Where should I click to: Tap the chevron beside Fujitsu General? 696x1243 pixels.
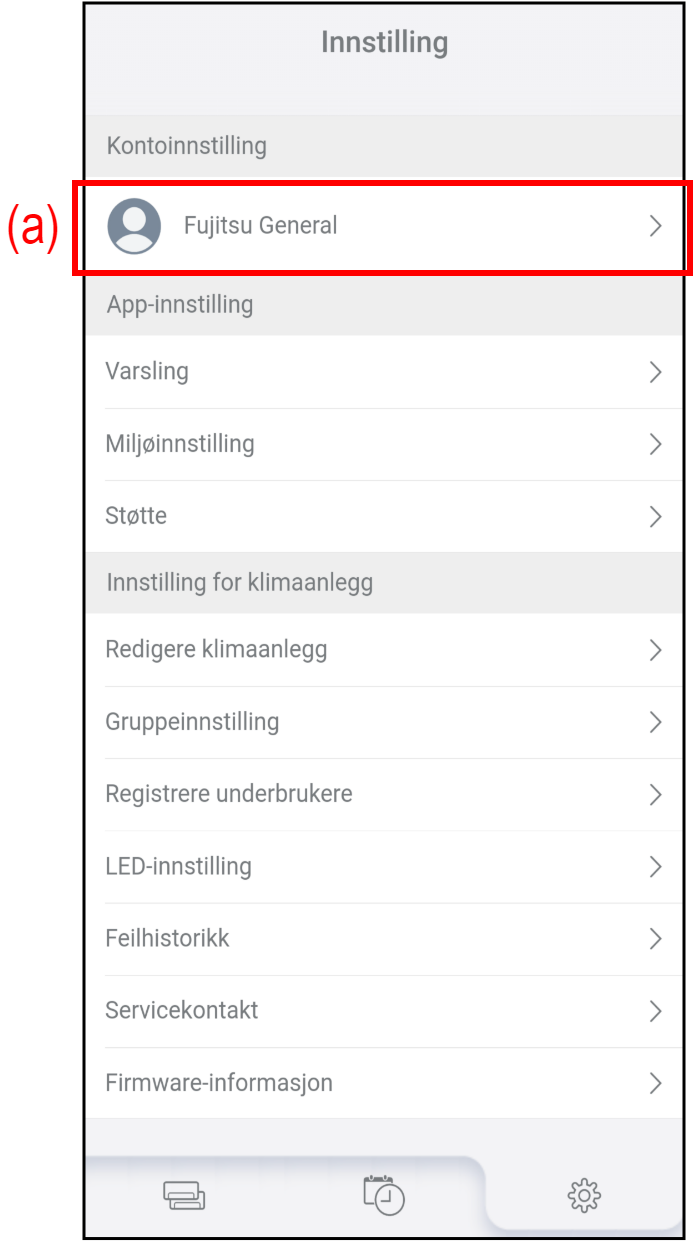tap(656, 226)
